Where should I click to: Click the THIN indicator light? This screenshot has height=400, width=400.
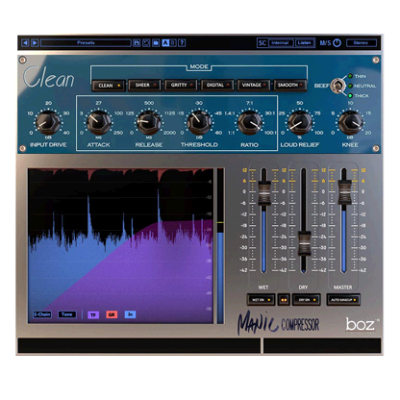tap(350, 76)
